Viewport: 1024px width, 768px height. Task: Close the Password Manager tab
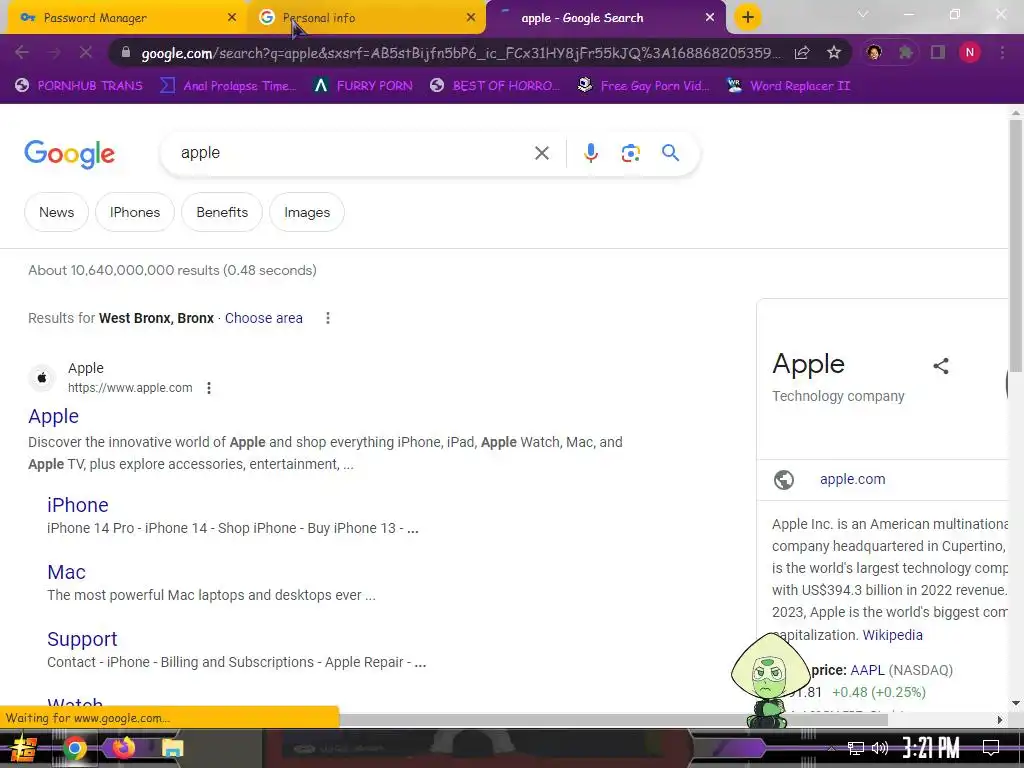[x=232, y=18]
